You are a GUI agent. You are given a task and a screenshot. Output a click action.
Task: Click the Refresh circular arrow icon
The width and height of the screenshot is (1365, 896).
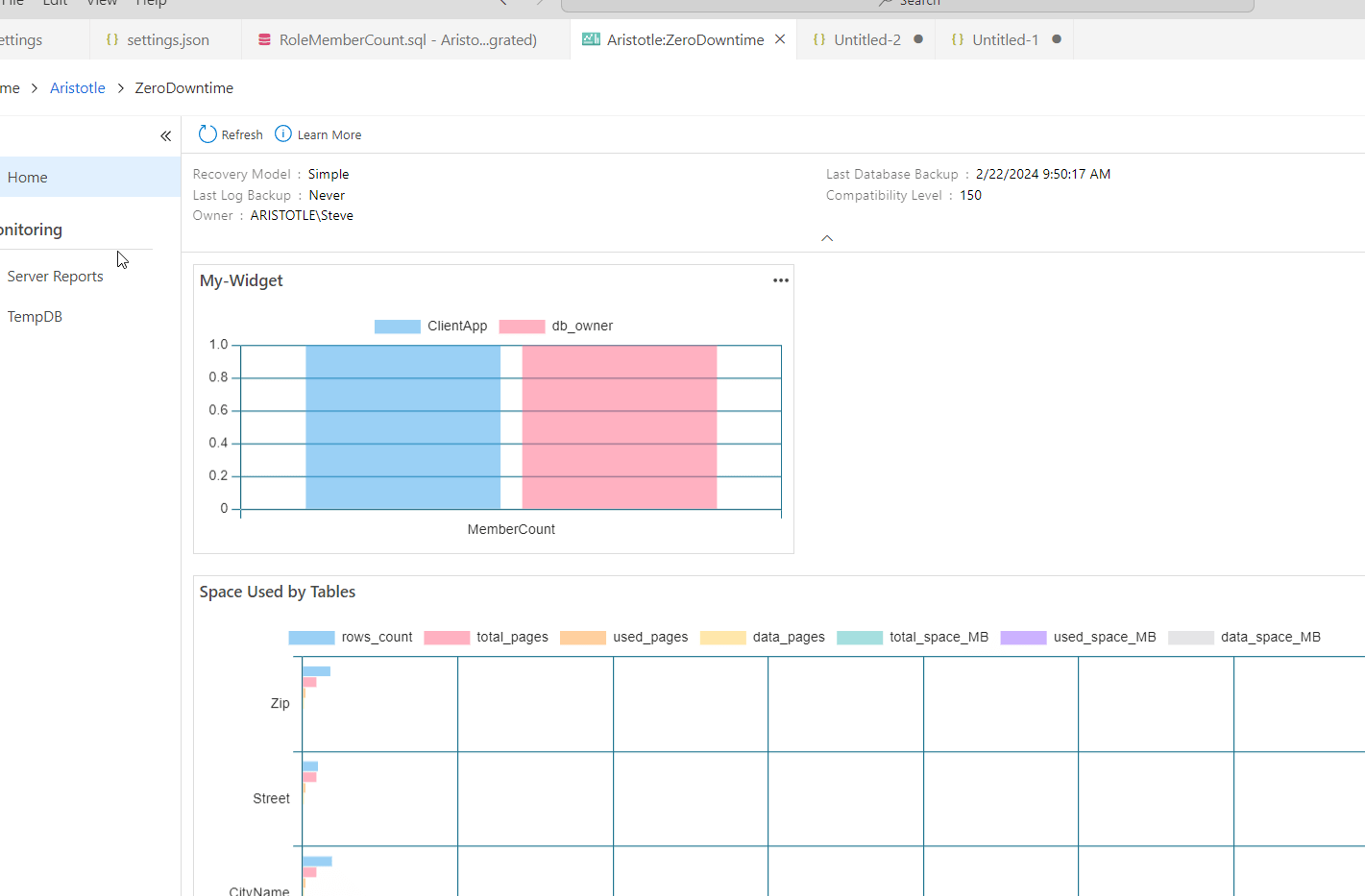(207, 133)
